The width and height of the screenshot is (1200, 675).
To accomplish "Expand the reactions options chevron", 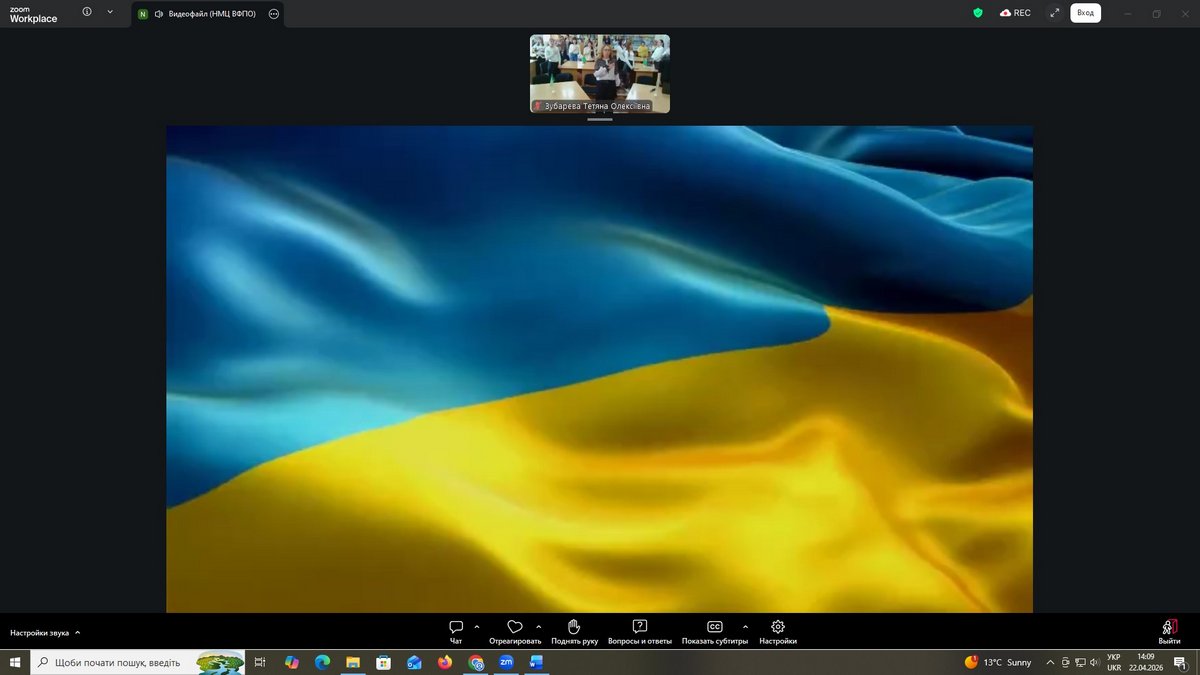I will (539, 626).
